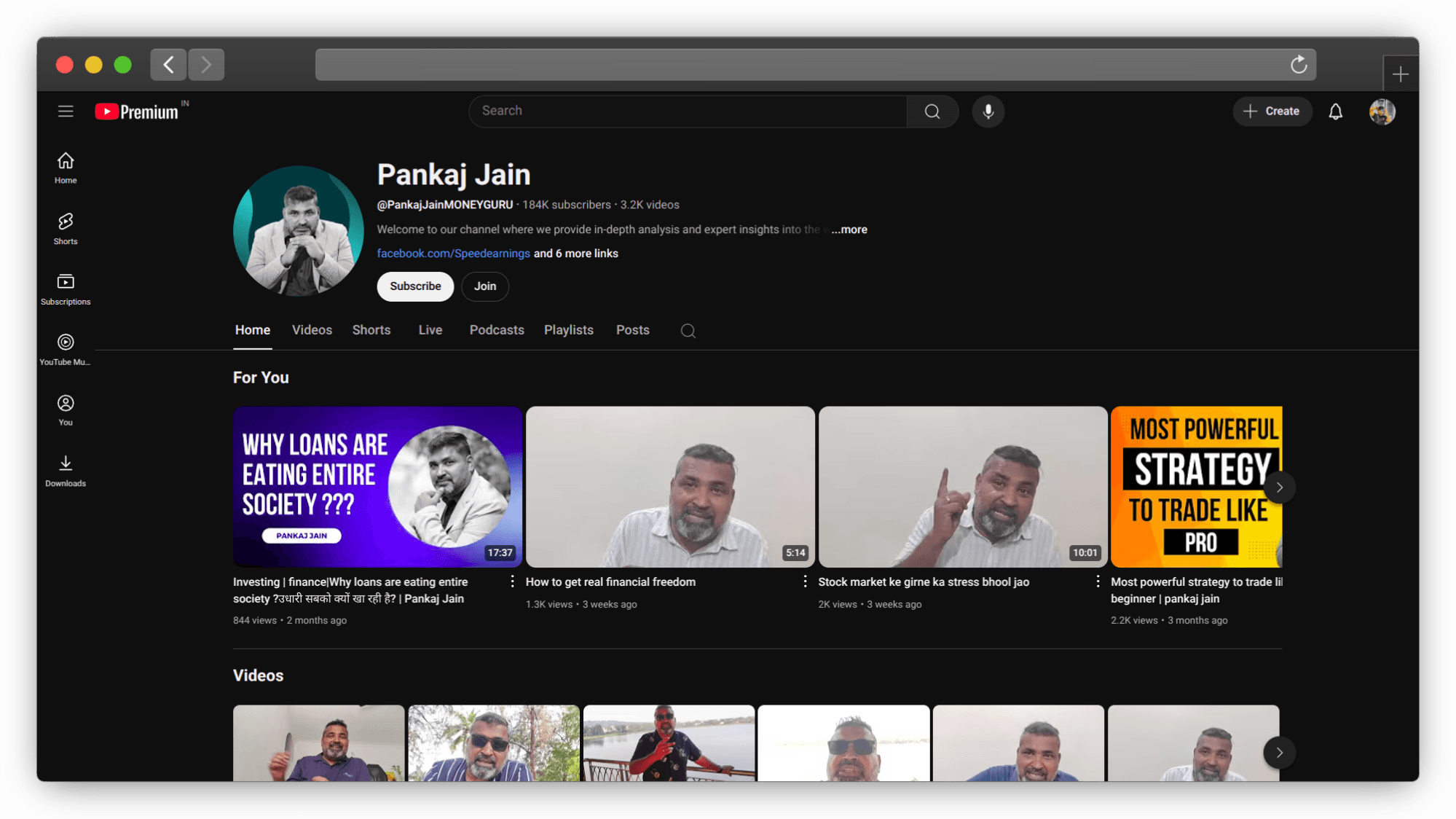1456x819 pixels.
Task: Click the 'Pankaj Jain' channel name heading
Action: pyautogui.click(x=454, y=175)
